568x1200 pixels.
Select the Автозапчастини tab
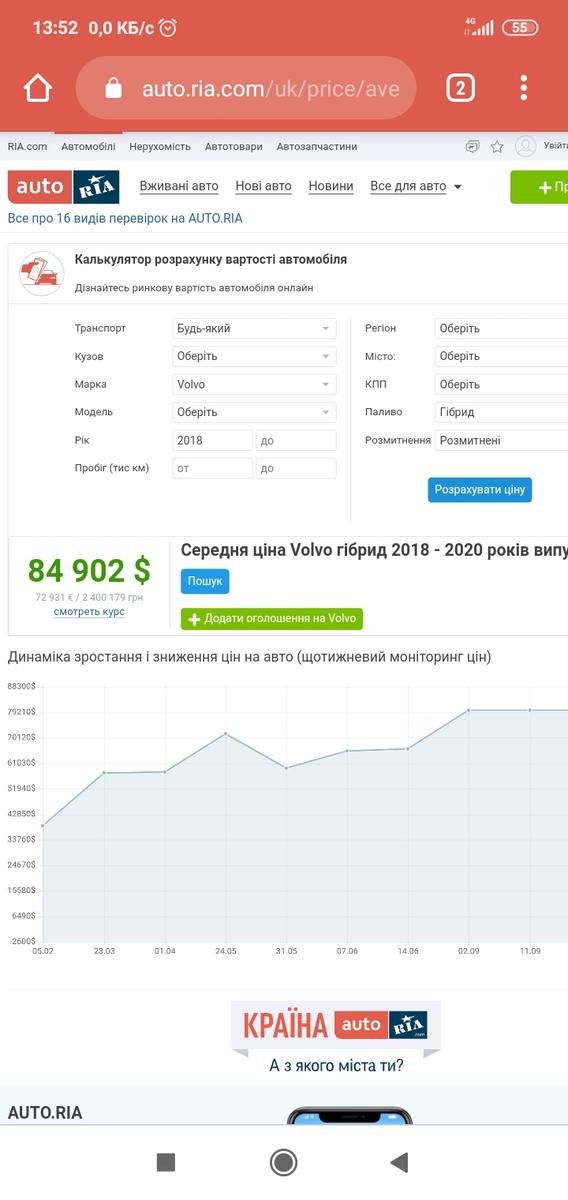317,146
